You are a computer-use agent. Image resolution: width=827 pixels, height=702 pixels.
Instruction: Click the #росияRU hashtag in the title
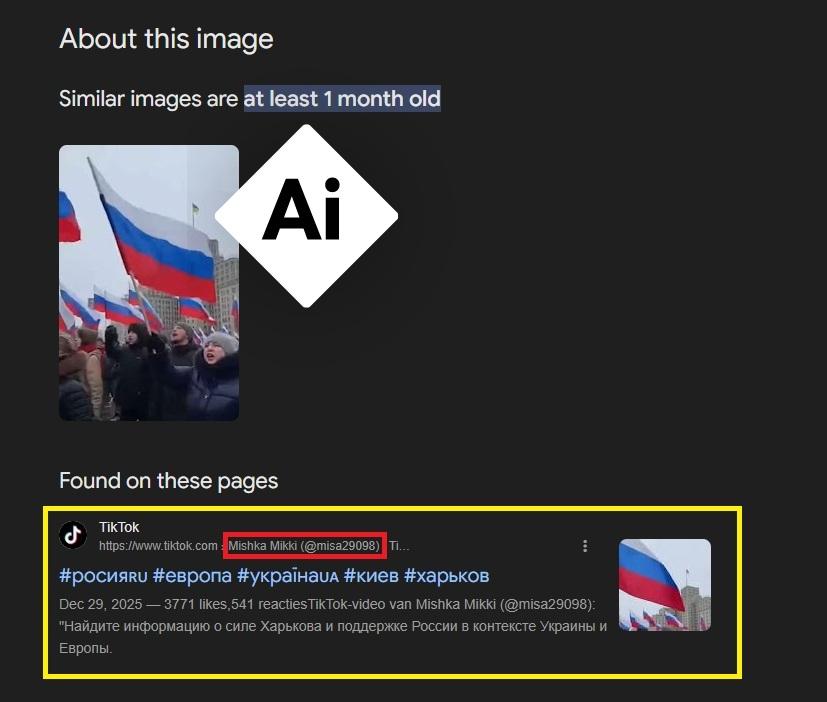[x=103, y=575]
